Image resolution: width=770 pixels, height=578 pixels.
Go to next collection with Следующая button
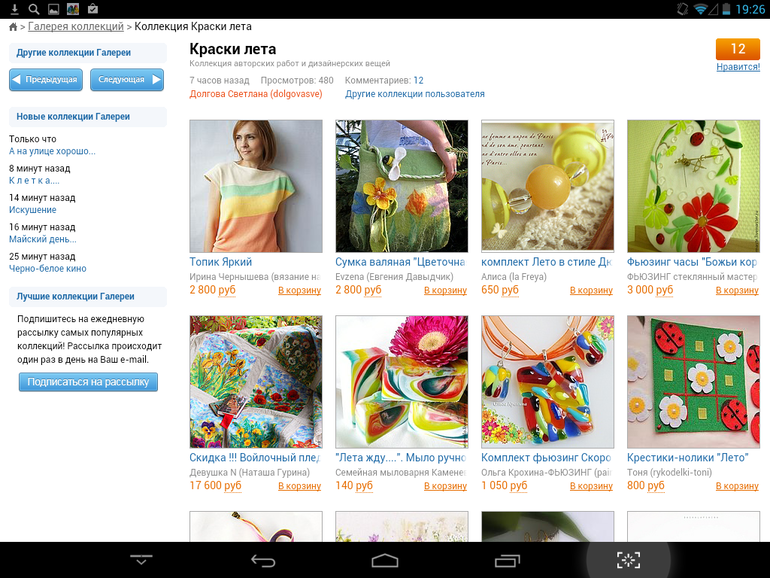tap(126, 80)
